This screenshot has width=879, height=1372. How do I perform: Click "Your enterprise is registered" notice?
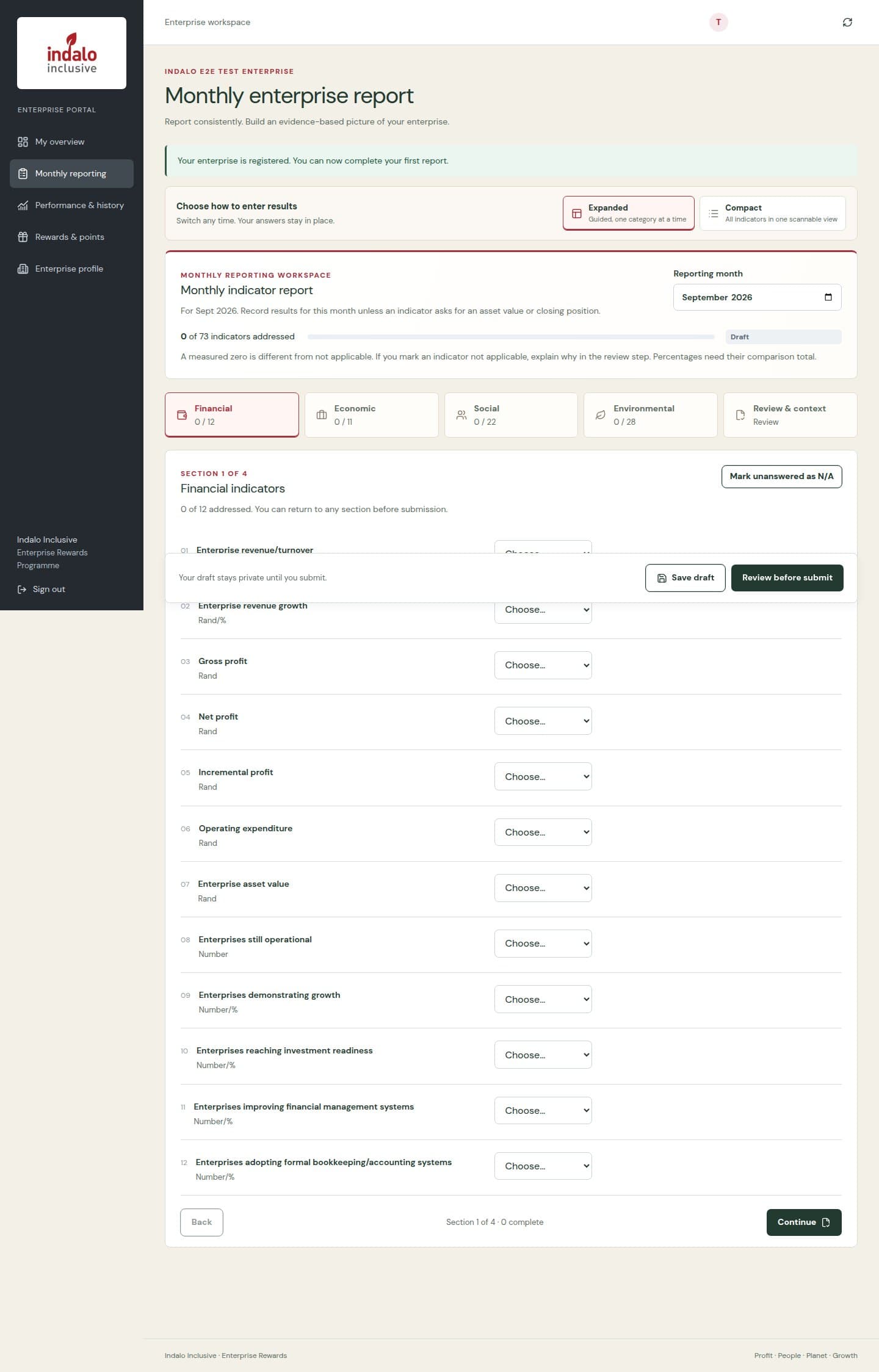(x=511, y=161)
